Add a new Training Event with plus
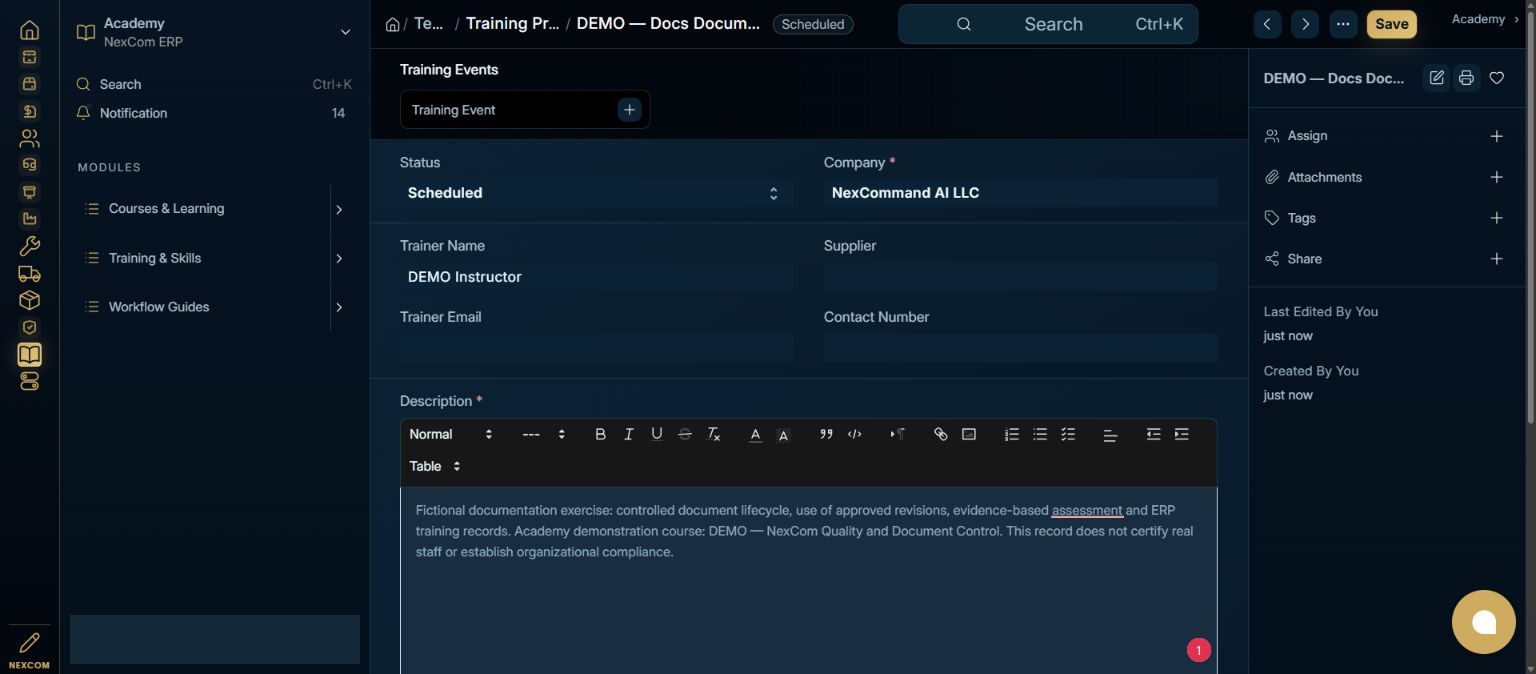The width and height of the screenshot is (1536, 674). coord(629,110)
